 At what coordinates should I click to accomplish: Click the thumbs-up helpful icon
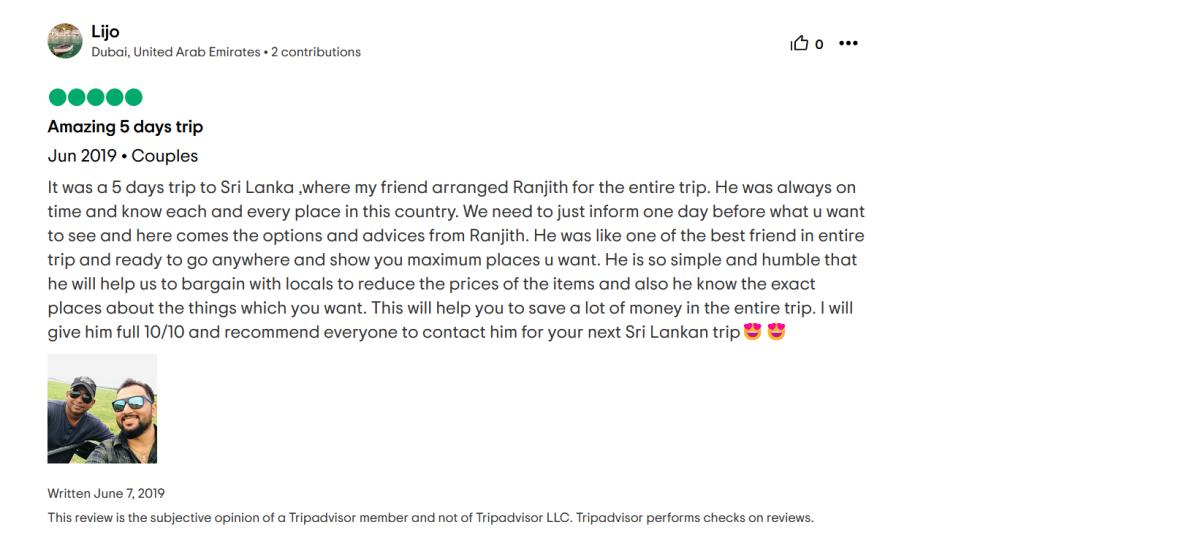[x=799, y=43]
